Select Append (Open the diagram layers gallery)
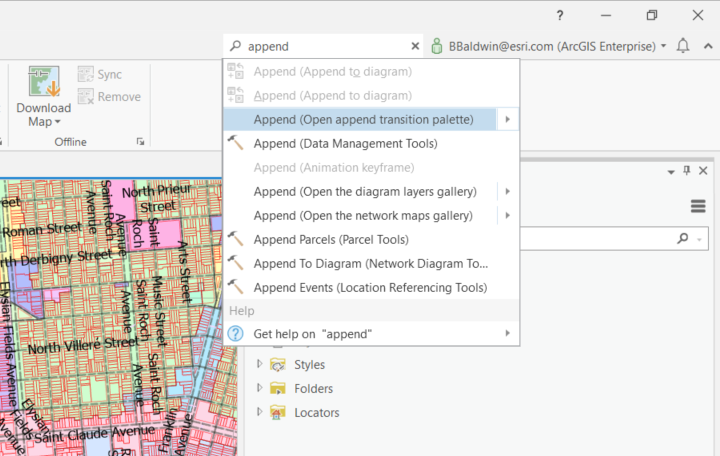This screenshot has height=456, width=720. point(360,191)
